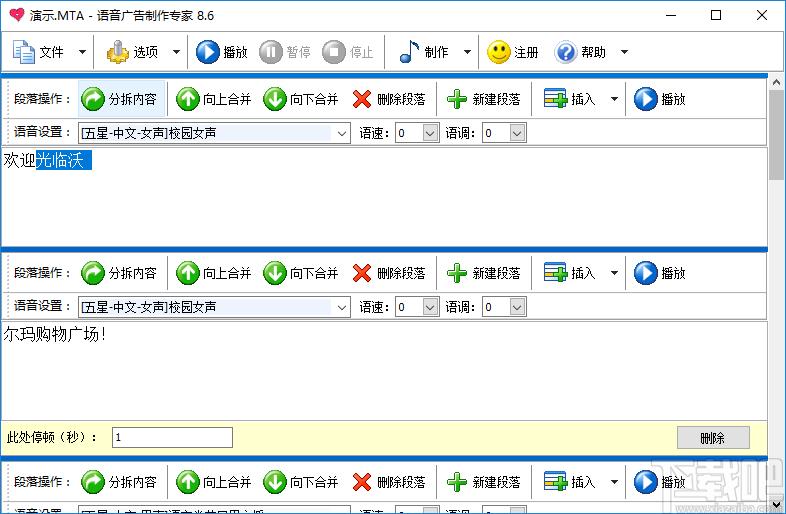Expand 插入 arrow in the first paragraph
Screen dimensions: 786x514
point(615,99)
